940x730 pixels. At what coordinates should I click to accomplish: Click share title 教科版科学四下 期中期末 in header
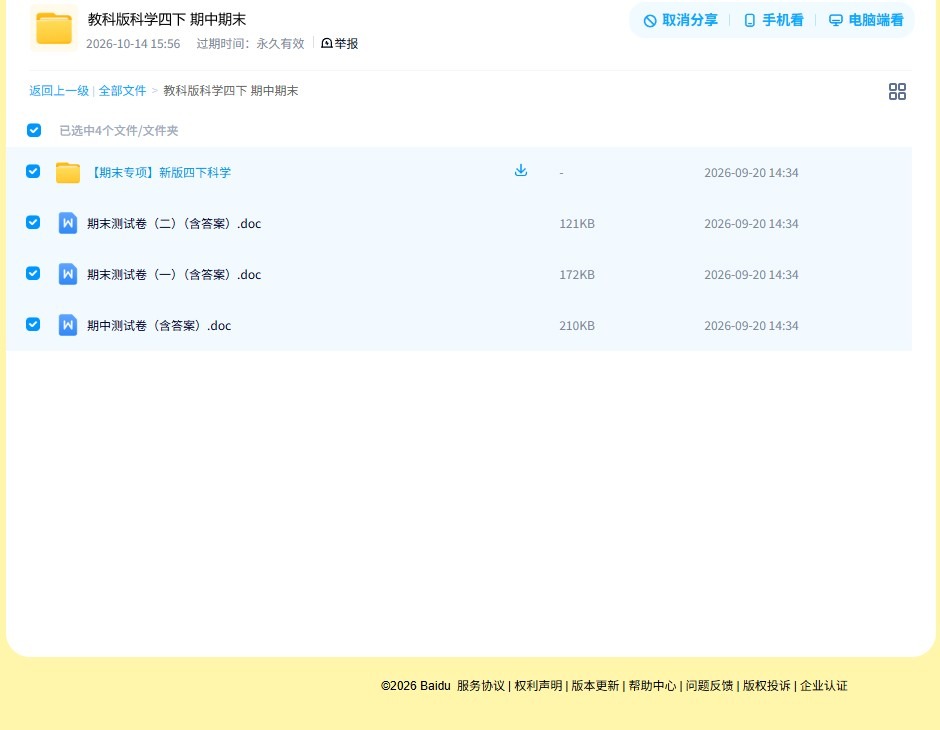167,19
